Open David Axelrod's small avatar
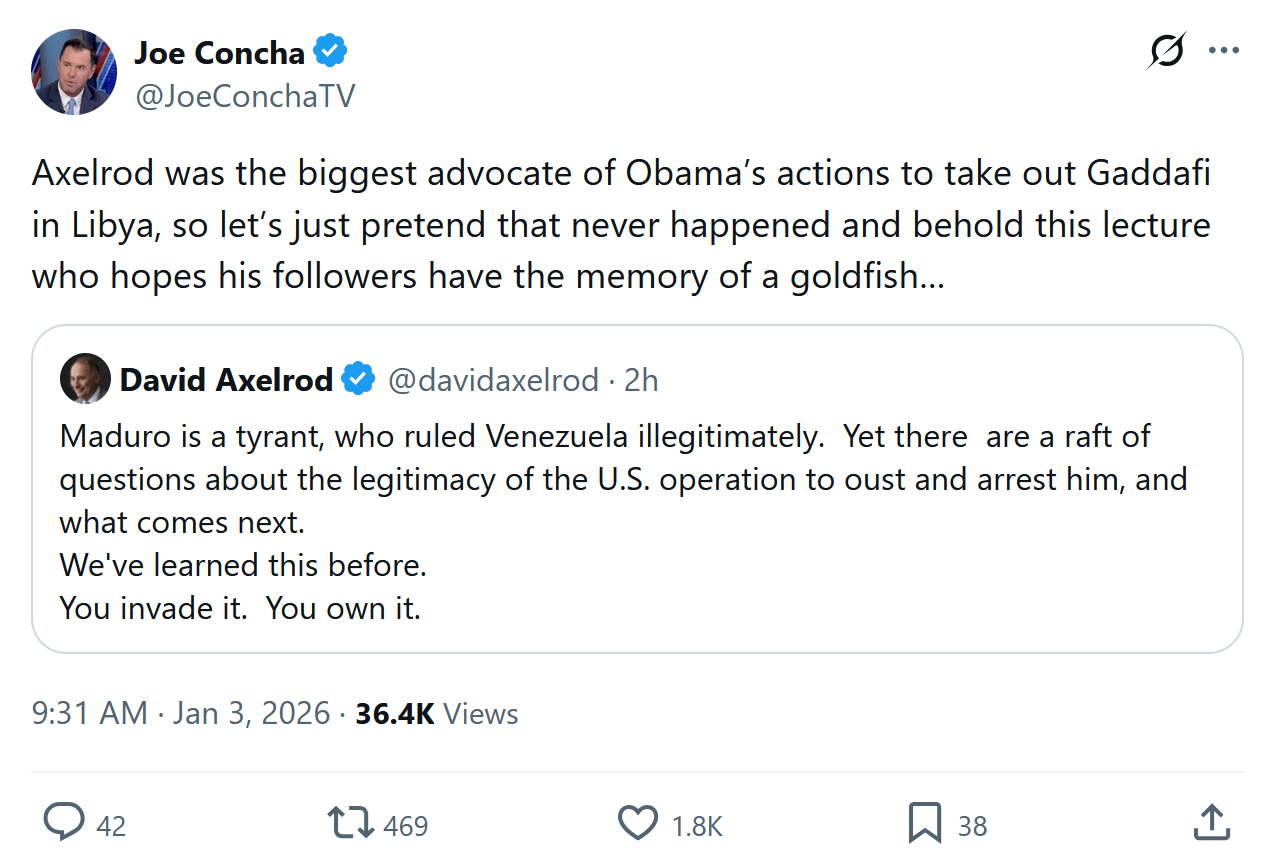 point(85,379)
